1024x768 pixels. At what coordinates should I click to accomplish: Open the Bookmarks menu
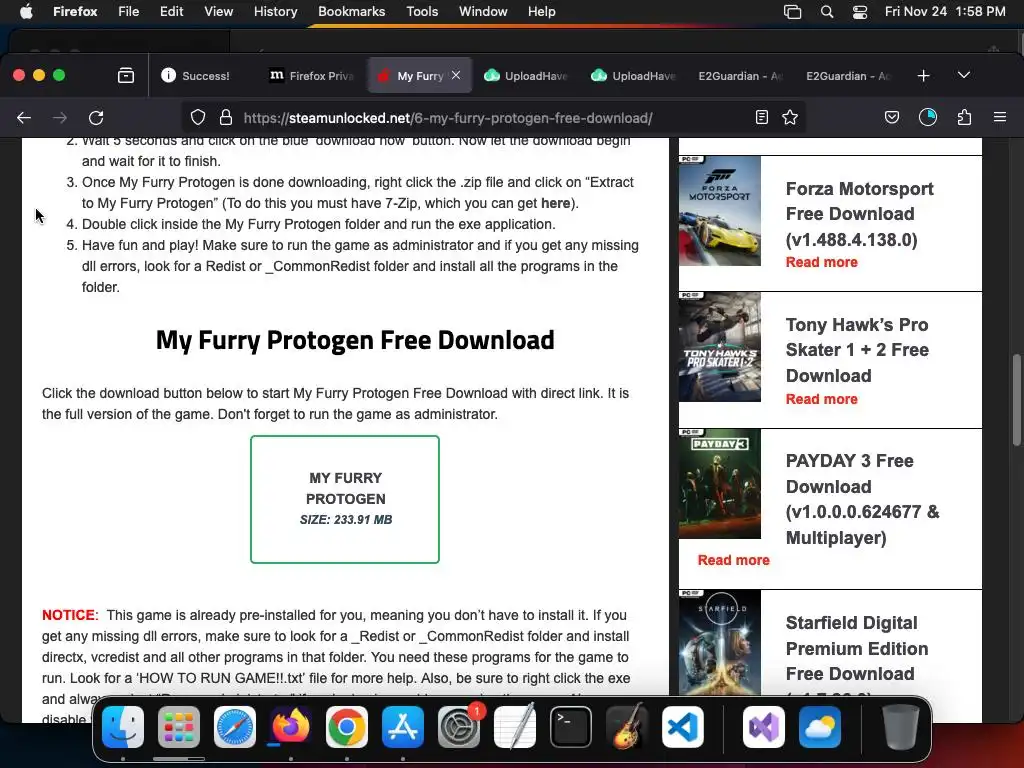[x=351, y=12]
